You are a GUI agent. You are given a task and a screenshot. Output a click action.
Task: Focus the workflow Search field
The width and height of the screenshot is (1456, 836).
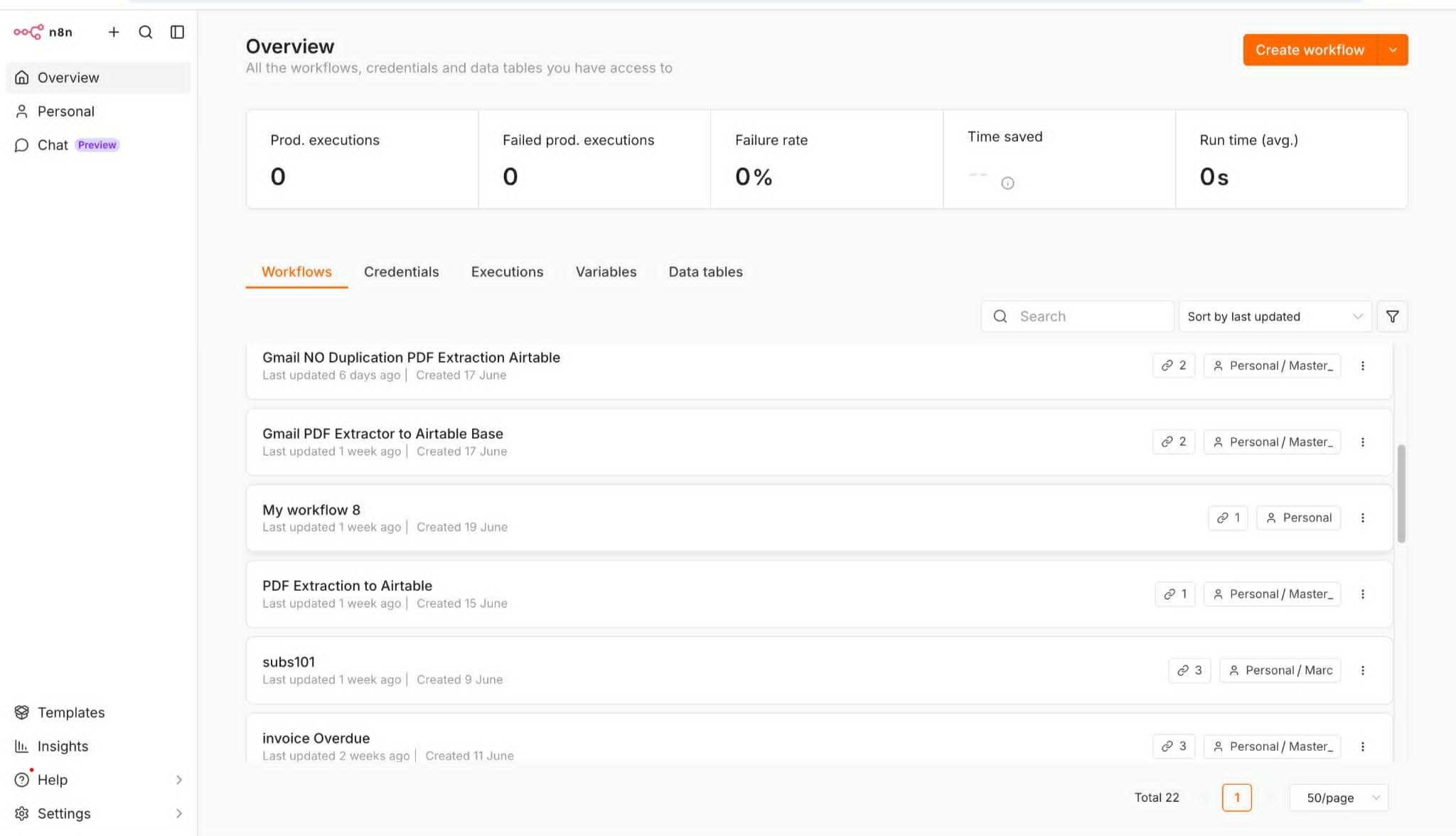pos(1077,316)
